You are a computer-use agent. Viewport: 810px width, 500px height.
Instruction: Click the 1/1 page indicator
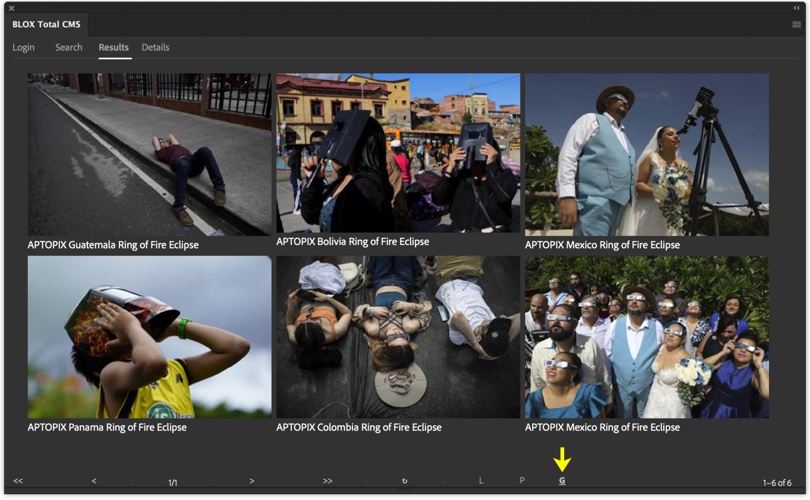tap(173, 482)
